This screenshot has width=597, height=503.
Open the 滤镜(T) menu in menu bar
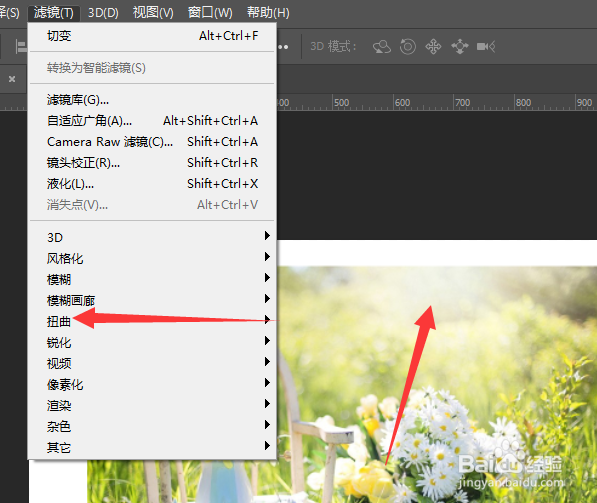pos(53,13)
